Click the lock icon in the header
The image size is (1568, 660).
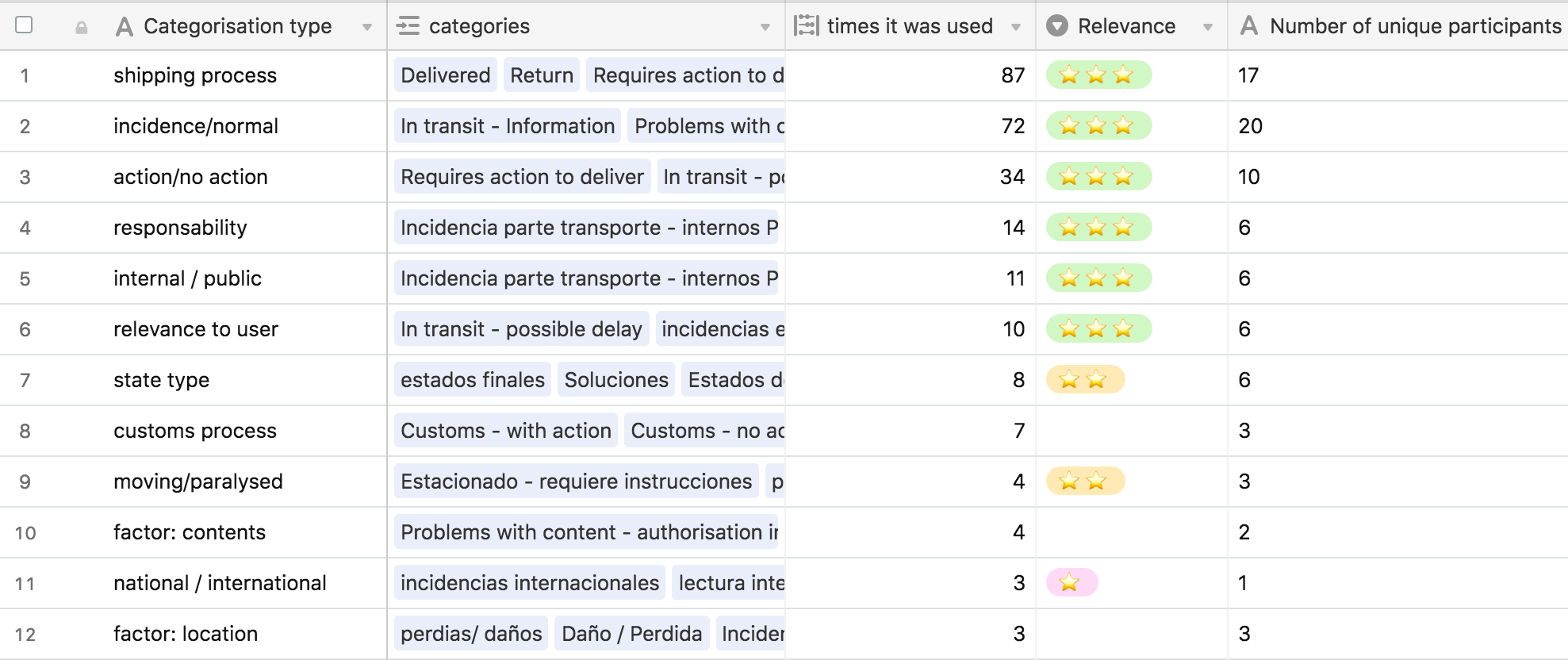[x=81, y=27]
